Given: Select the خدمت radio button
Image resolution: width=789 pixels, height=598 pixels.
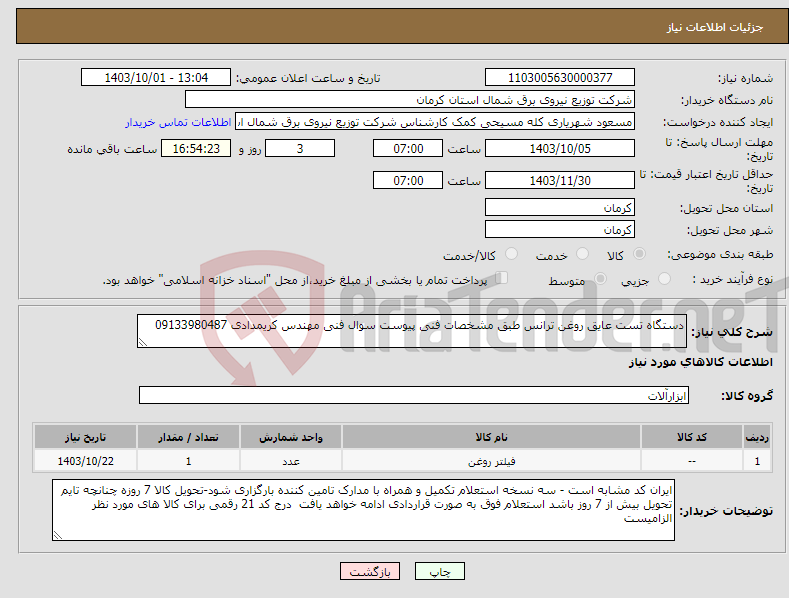Looking at the screenshot, I should coord(582,254).
